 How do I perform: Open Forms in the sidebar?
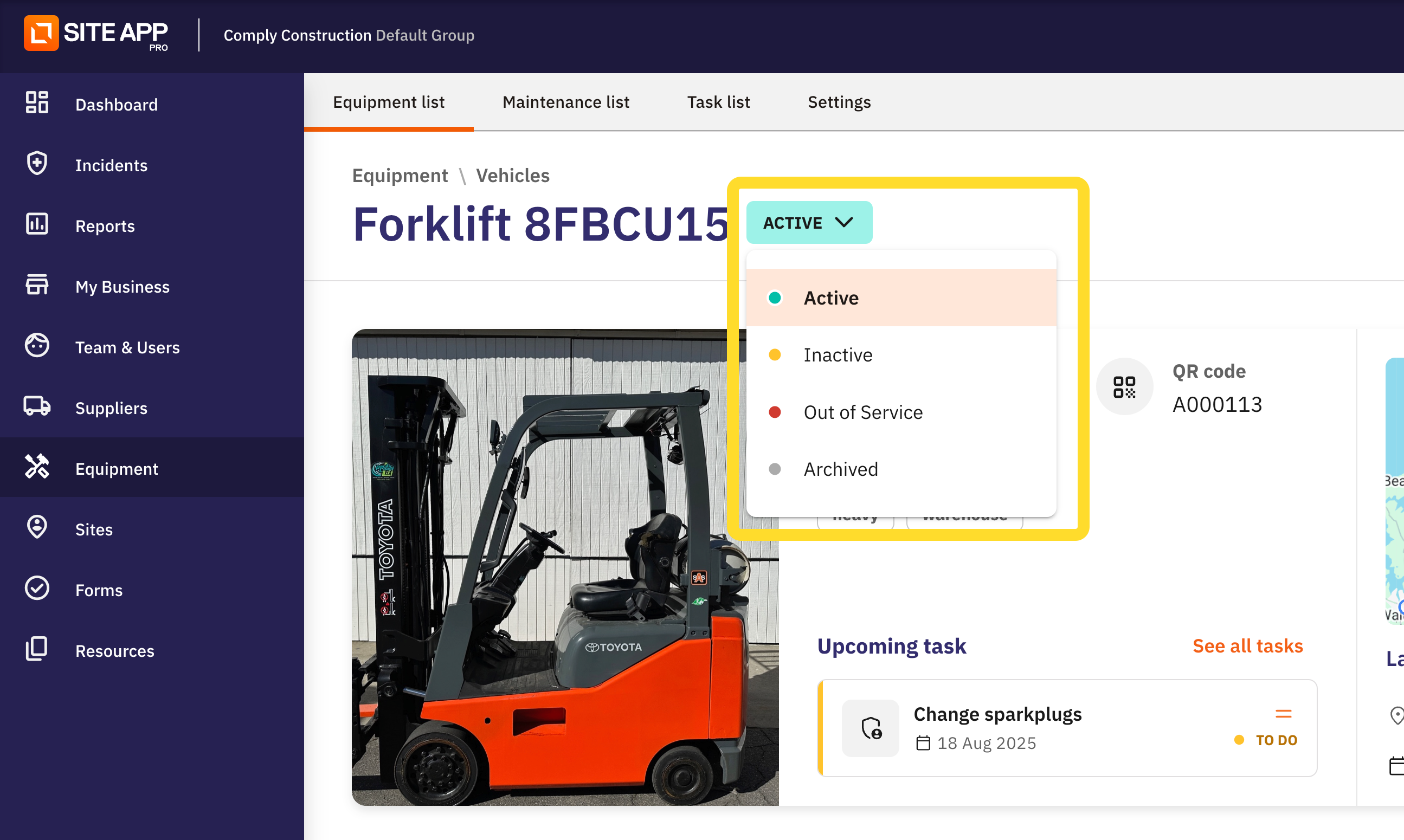pos(152,589)
